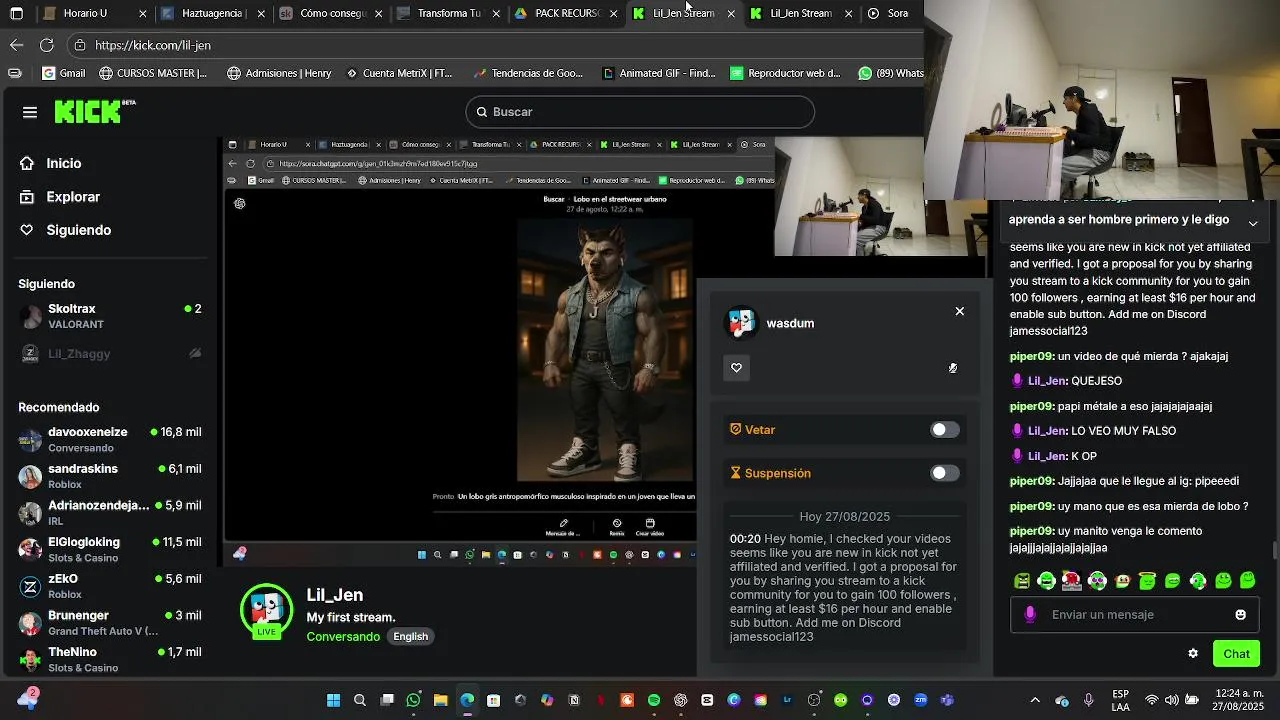Click the Enviar un mensaje input
The width and height of the screenshot is (1280, 720).
[1134, 615]
